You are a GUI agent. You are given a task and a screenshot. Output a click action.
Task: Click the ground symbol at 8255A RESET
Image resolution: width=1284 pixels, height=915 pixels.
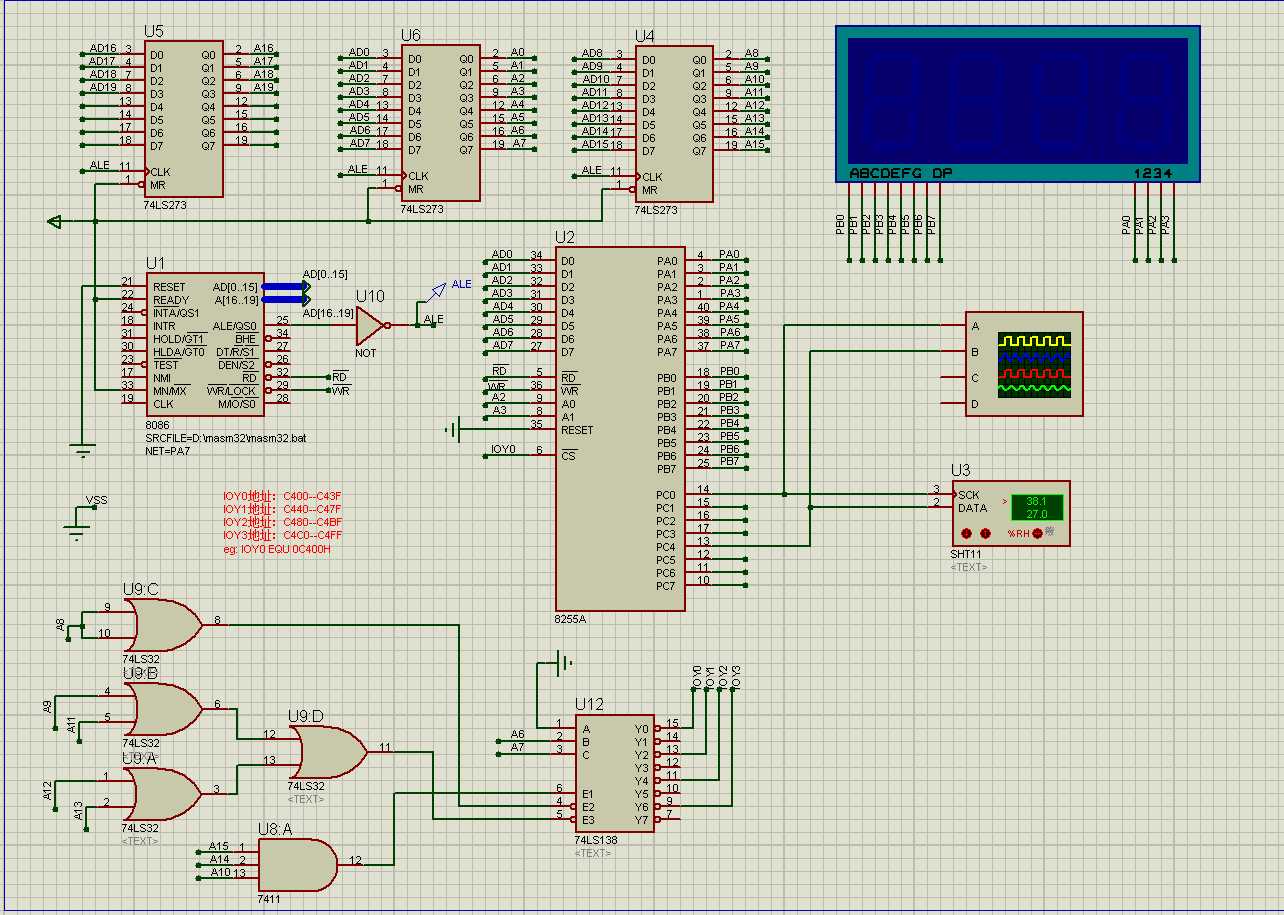[454, 430]
